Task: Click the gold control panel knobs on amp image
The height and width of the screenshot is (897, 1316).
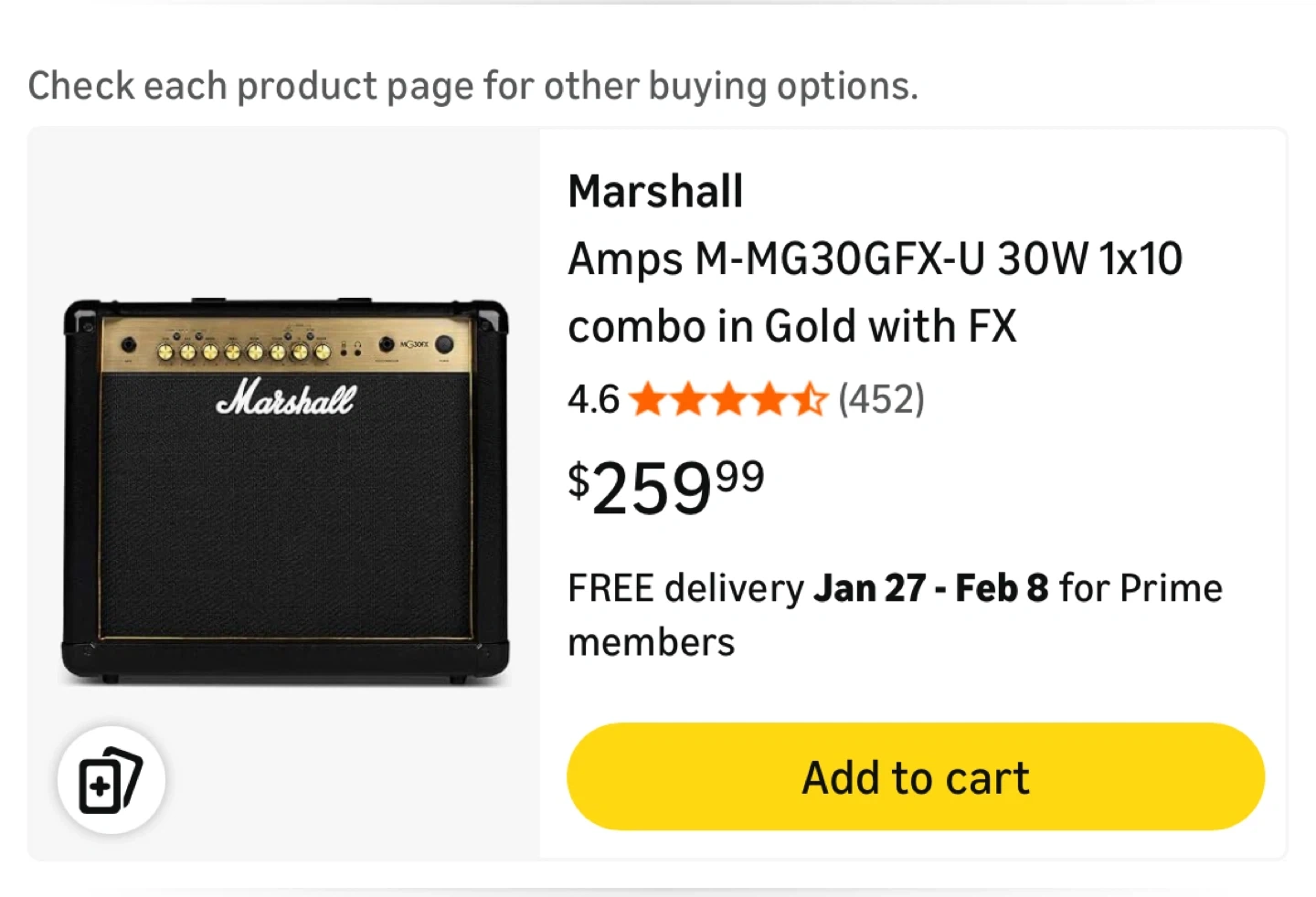Action: pos(243,351)
